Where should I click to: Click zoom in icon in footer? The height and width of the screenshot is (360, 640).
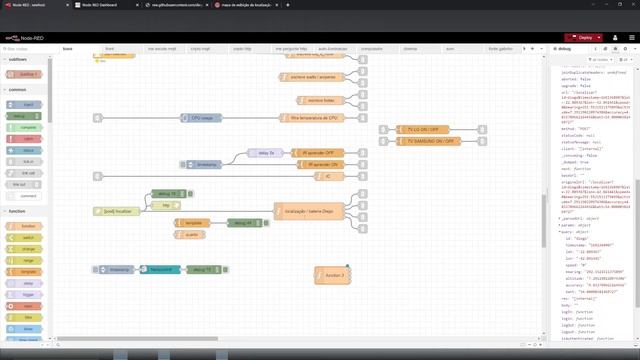pos(541,345)
